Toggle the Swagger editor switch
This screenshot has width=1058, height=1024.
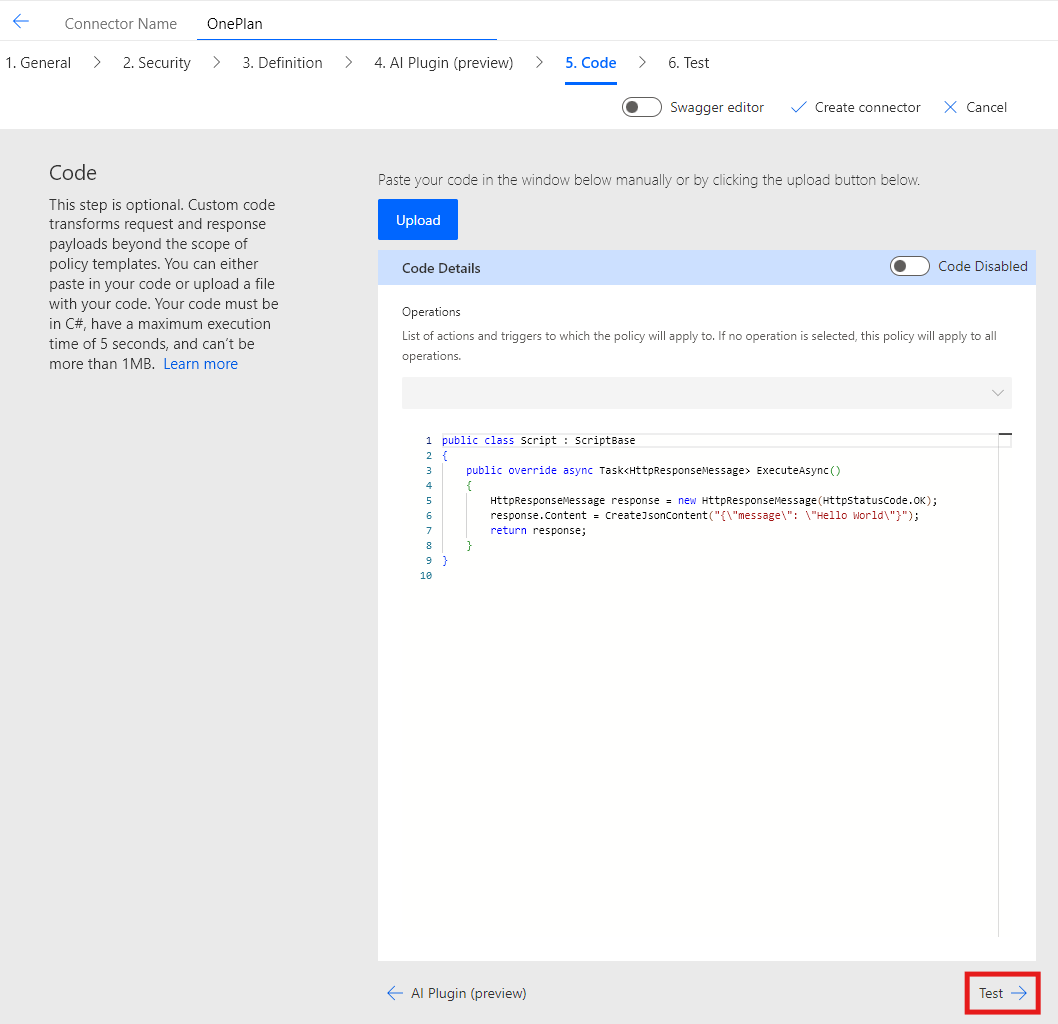[641, 107]
